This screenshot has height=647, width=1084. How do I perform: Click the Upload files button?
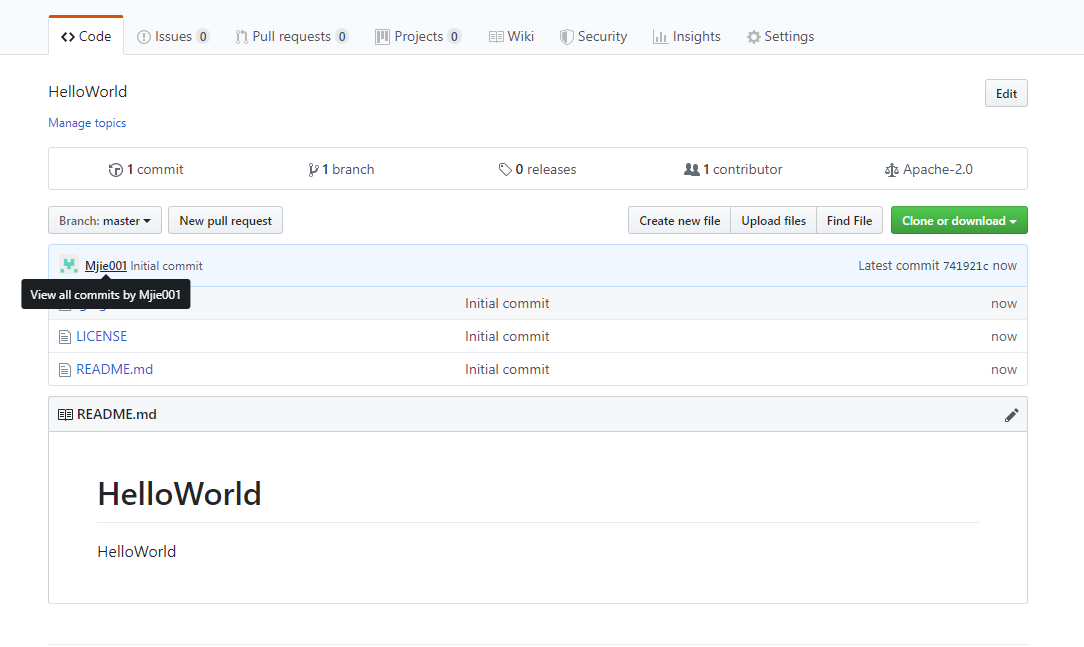[774, 221]
